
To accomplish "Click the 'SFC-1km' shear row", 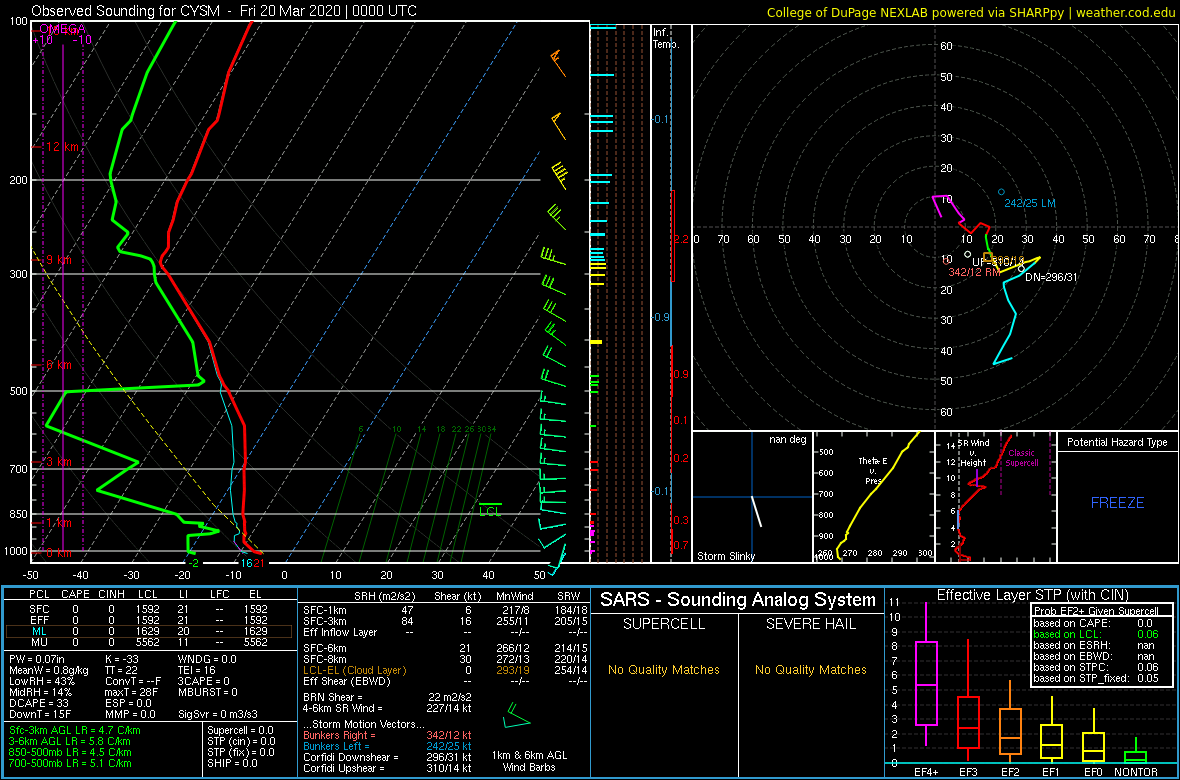I will [x=444, y=609].
